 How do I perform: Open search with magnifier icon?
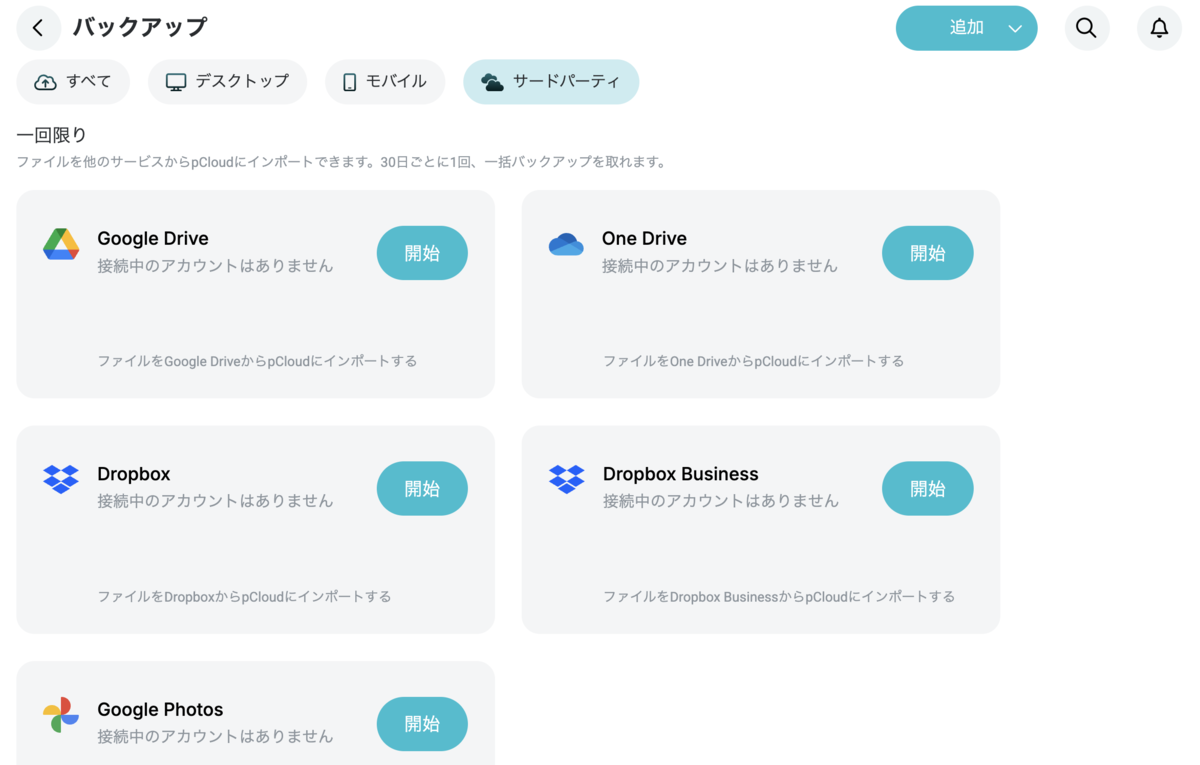click(1086, 28)
